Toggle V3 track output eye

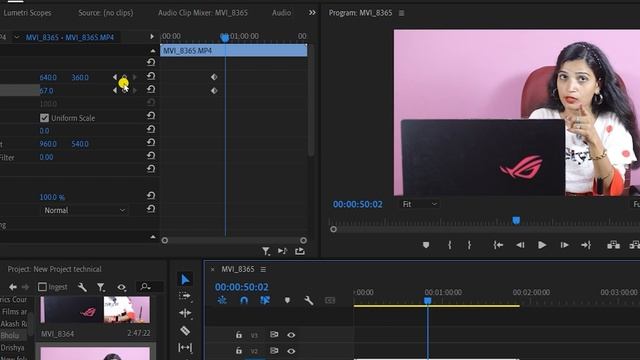[x=291, y=335]
